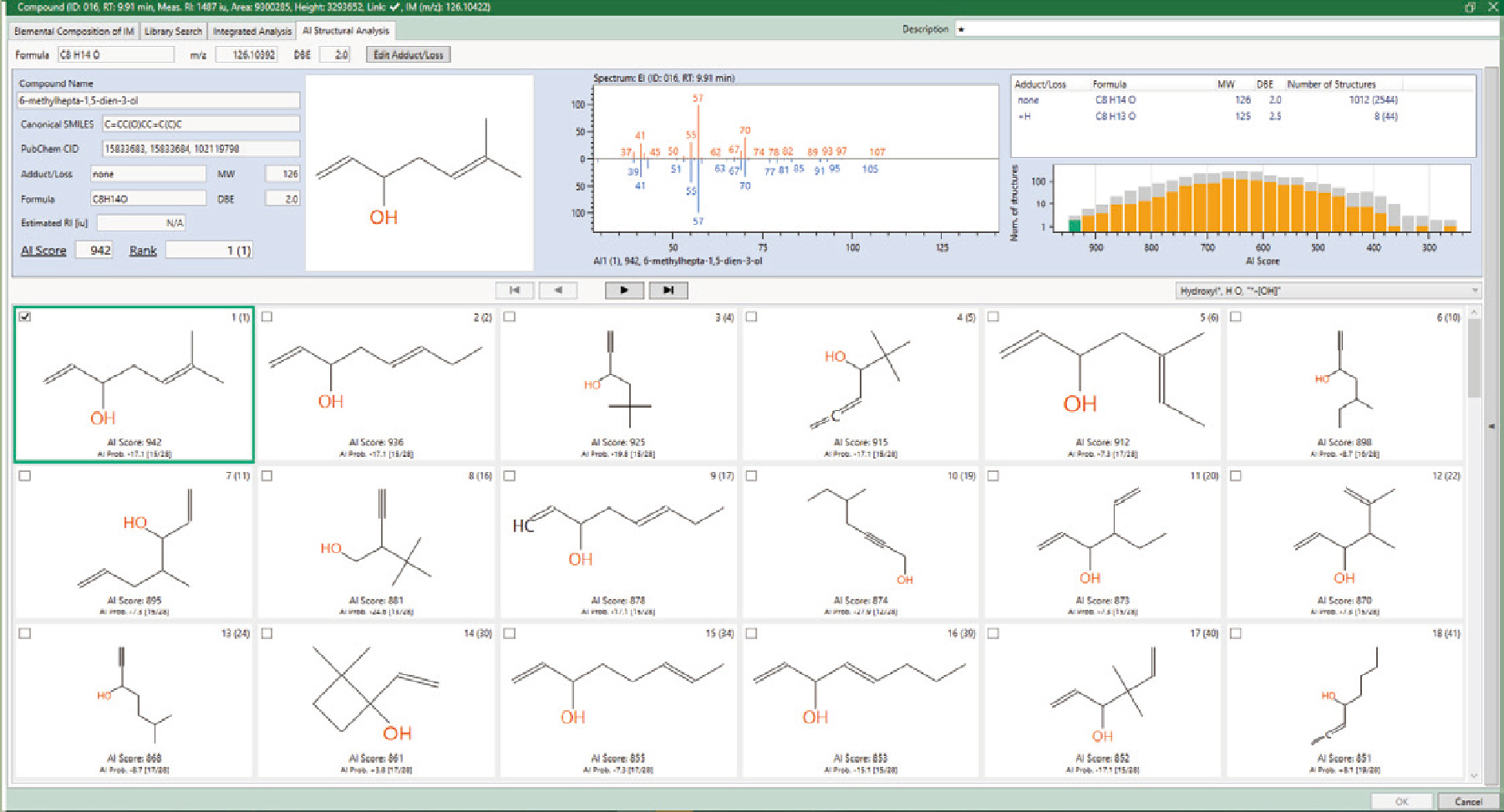Click the AI Score link label
This screenshot has height=812, width=1504.
[x=43, y=251]
